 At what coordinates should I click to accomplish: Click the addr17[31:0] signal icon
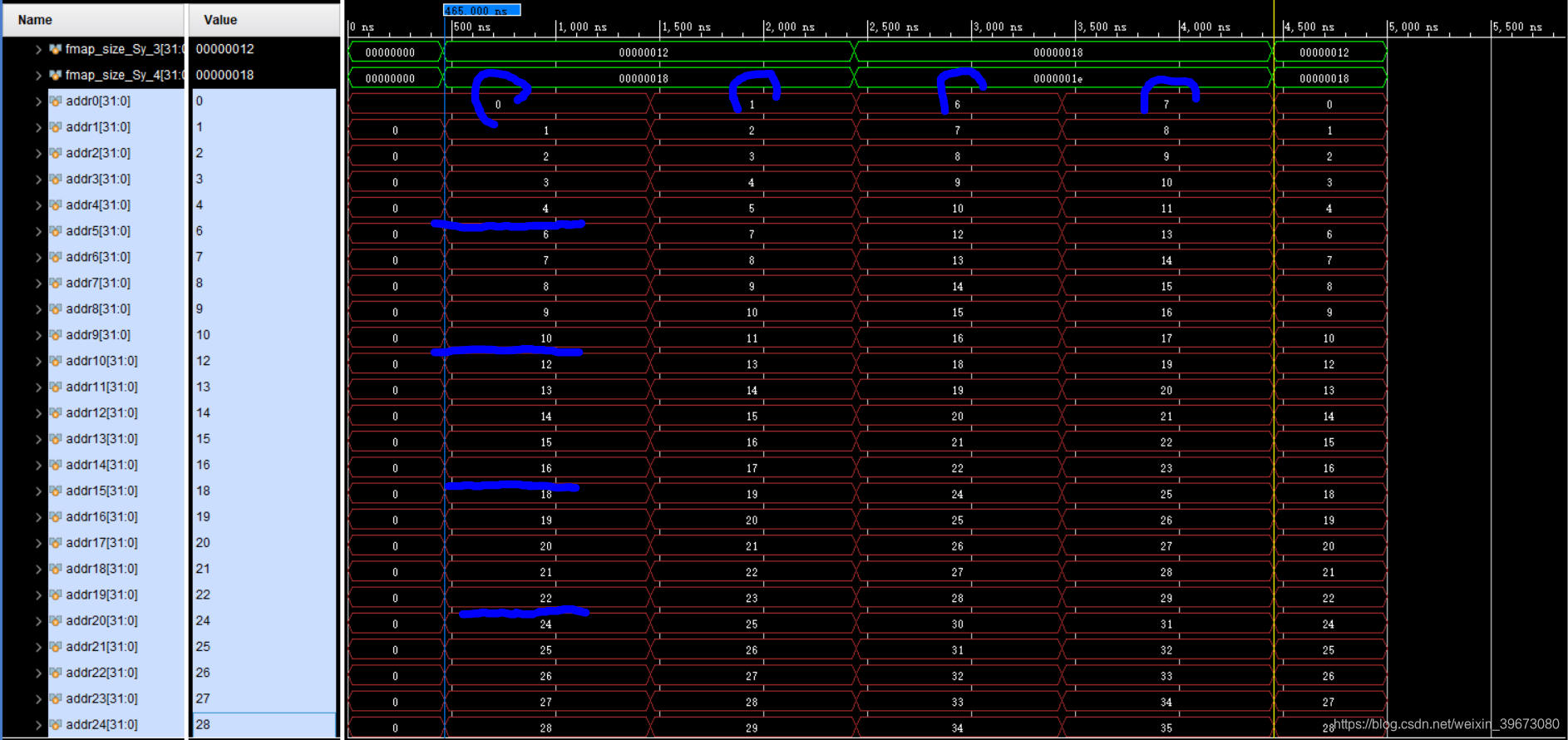(56, 543)
